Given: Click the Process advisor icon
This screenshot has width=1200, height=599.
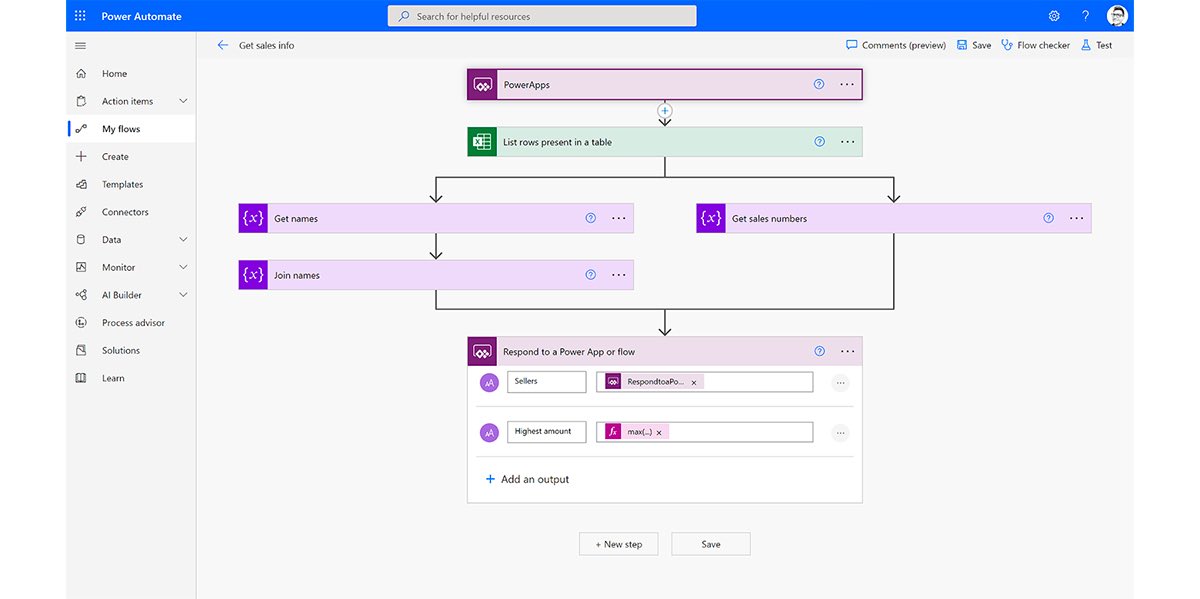Looking at the screenshot, I should coord(81,323).
